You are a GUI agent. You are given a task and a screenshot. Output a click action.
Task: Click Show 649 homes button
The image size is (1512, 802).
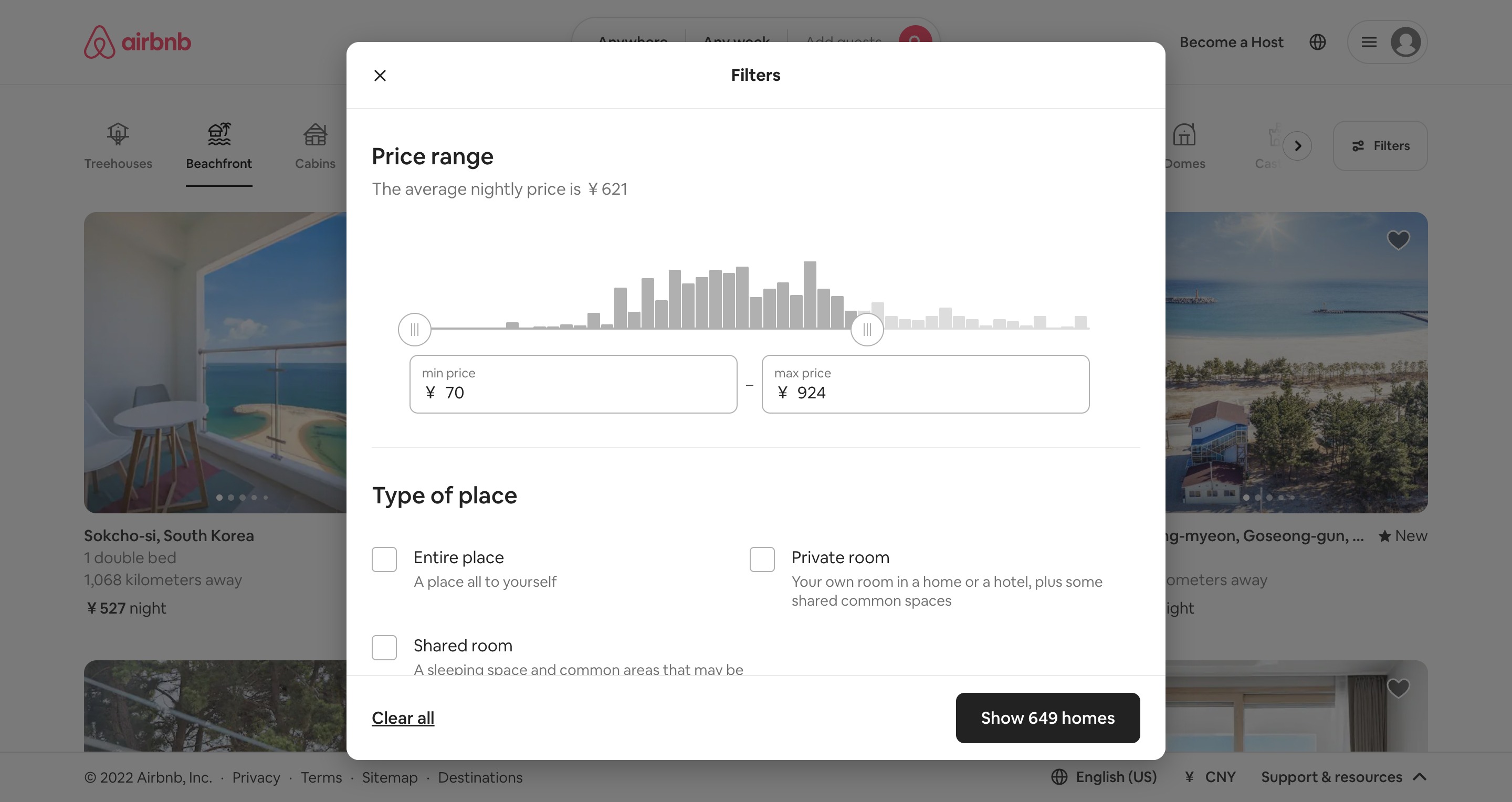(1048, 717)
